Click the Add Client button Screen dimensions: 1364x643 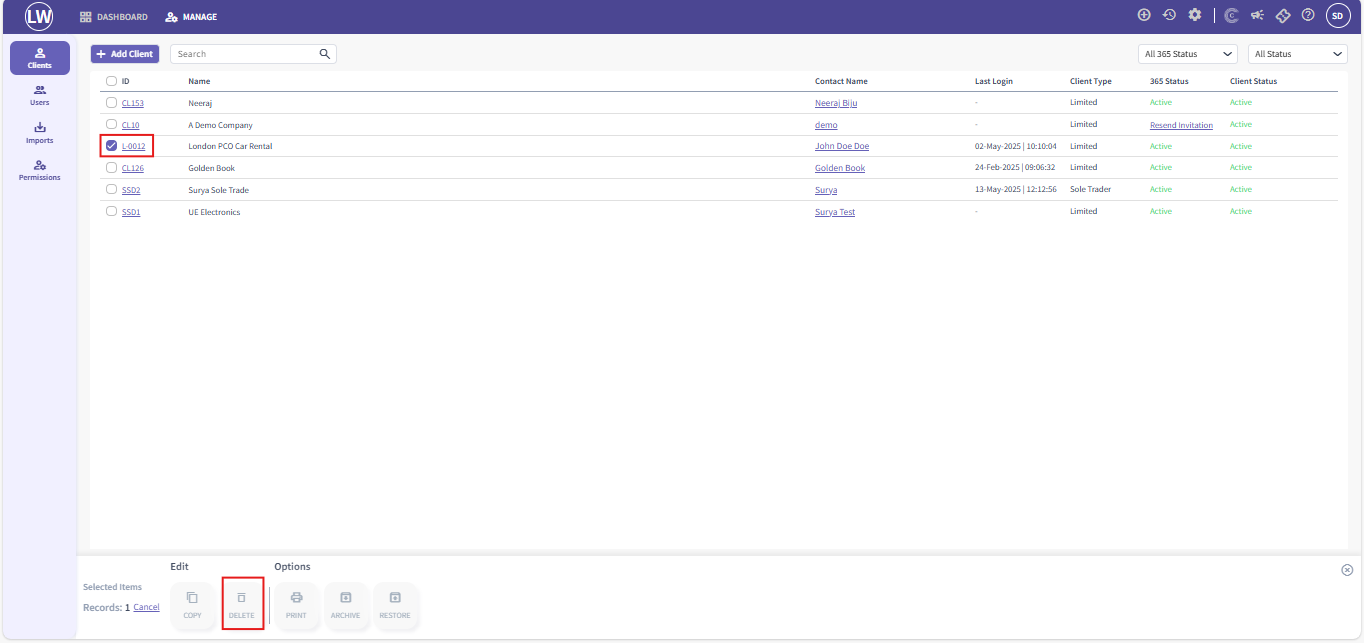(x=125, y=54)
